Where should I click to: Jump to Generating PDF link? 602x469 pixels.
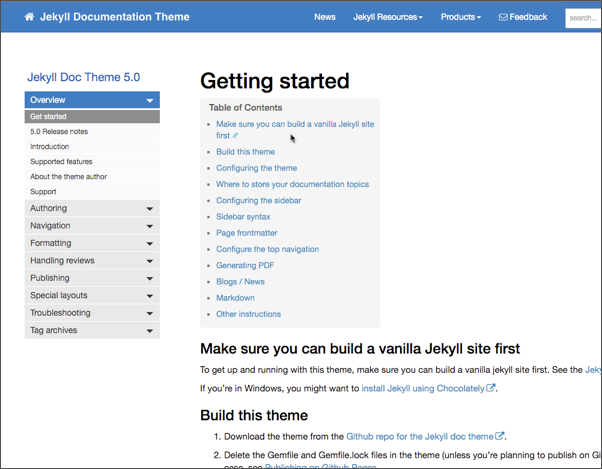tap(245, 265)
